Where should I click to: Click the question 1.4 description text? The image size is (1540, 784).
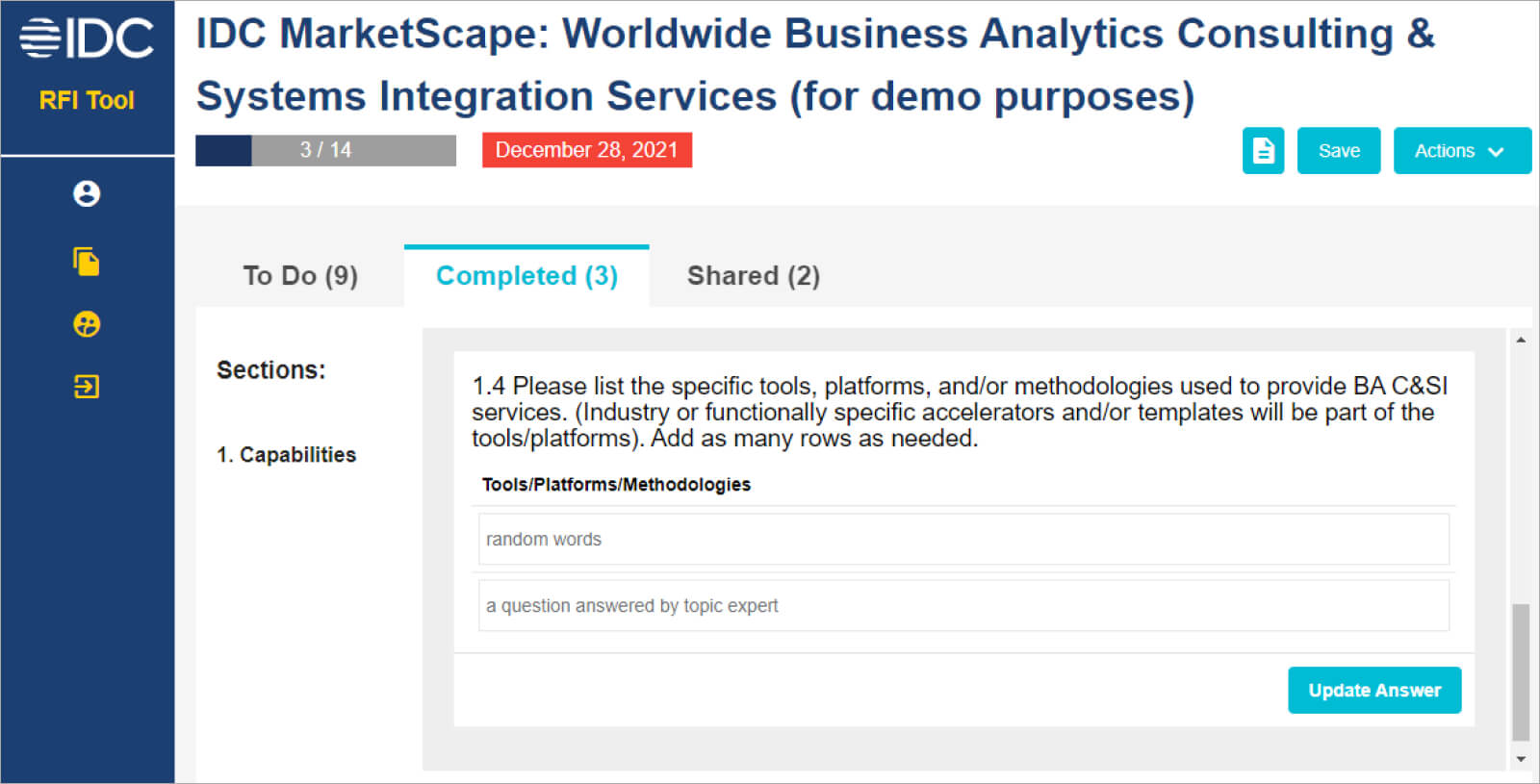tap(960, 413)
